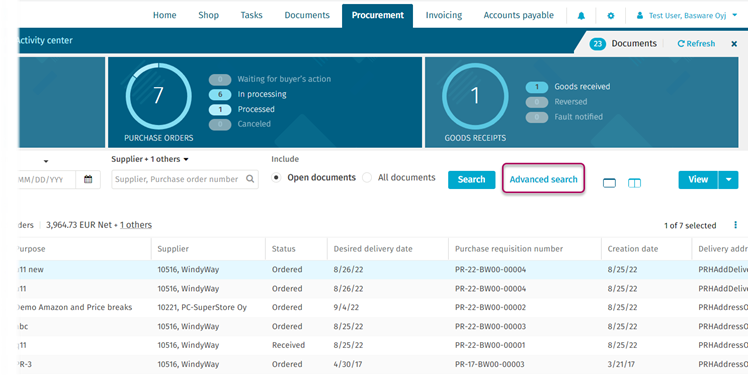The width and height of the screenshot is (749, 375).
Task: Filter by In processing badge 6
Action: tap(220, 94)
